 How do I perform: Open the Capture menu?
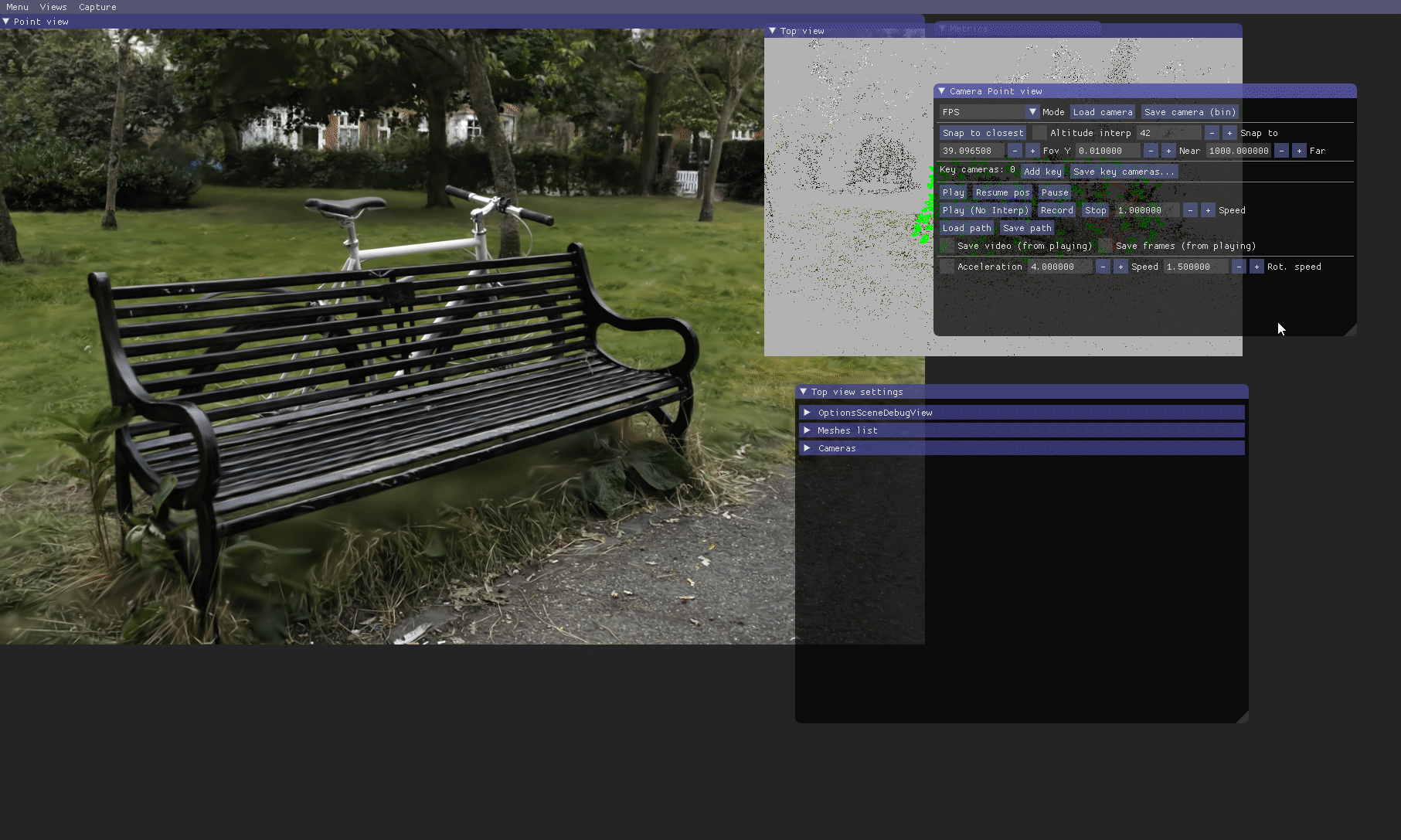[x=97, y=7]
